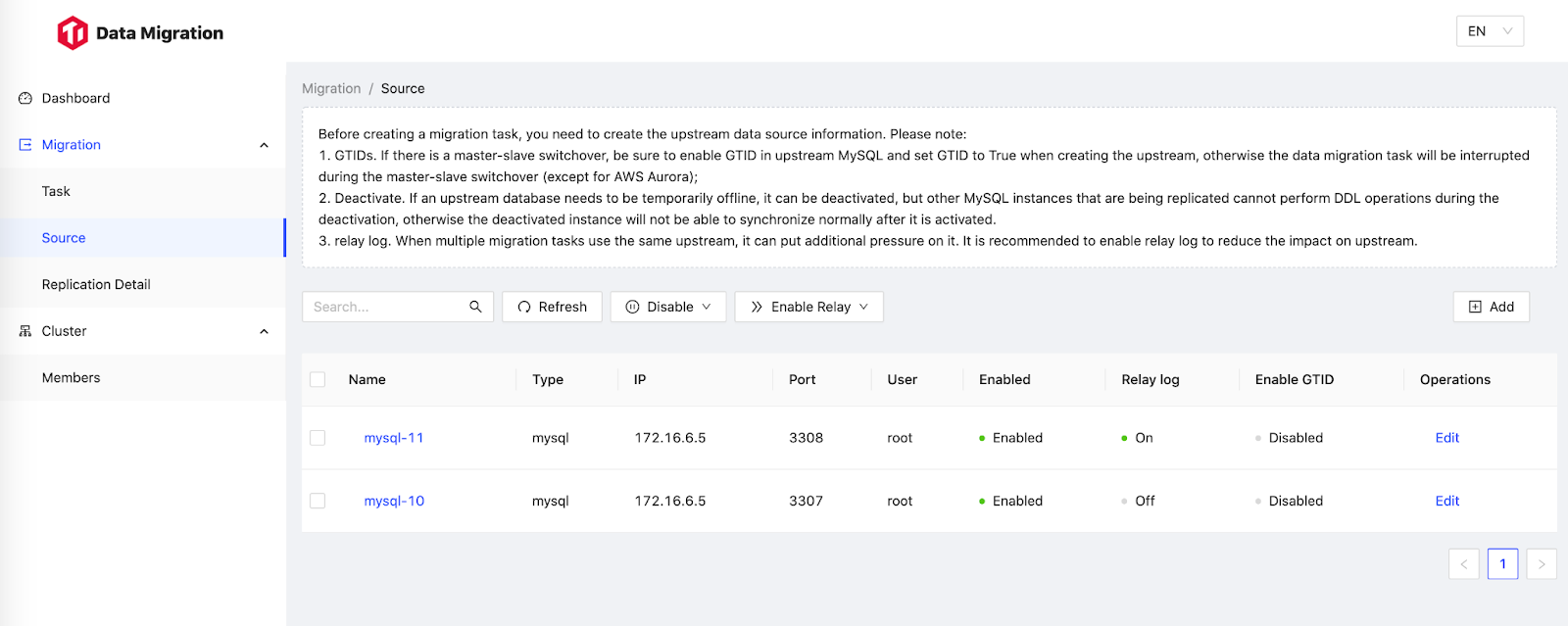Viewport: 1568px width, 626px height.
Task: Collapse the Migration sidebar section chevron
Action: point(264,145)
